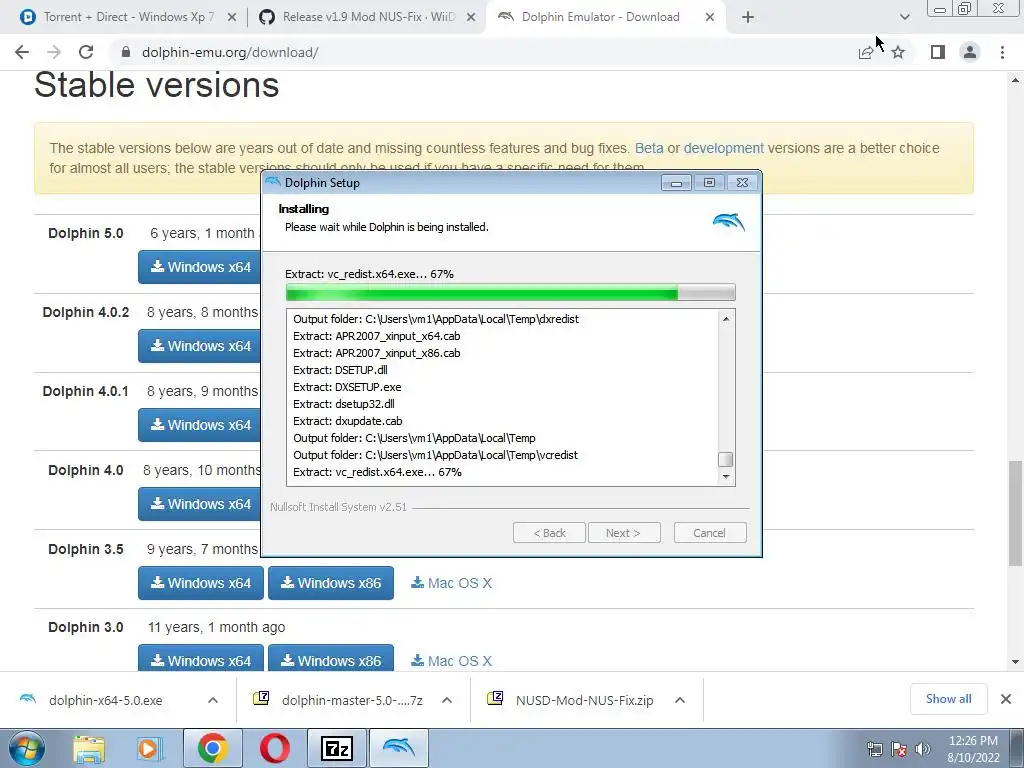This screenshot has height=768, width=1024.
Task: Follow the Beta versions link
Action: pos(649,148)
